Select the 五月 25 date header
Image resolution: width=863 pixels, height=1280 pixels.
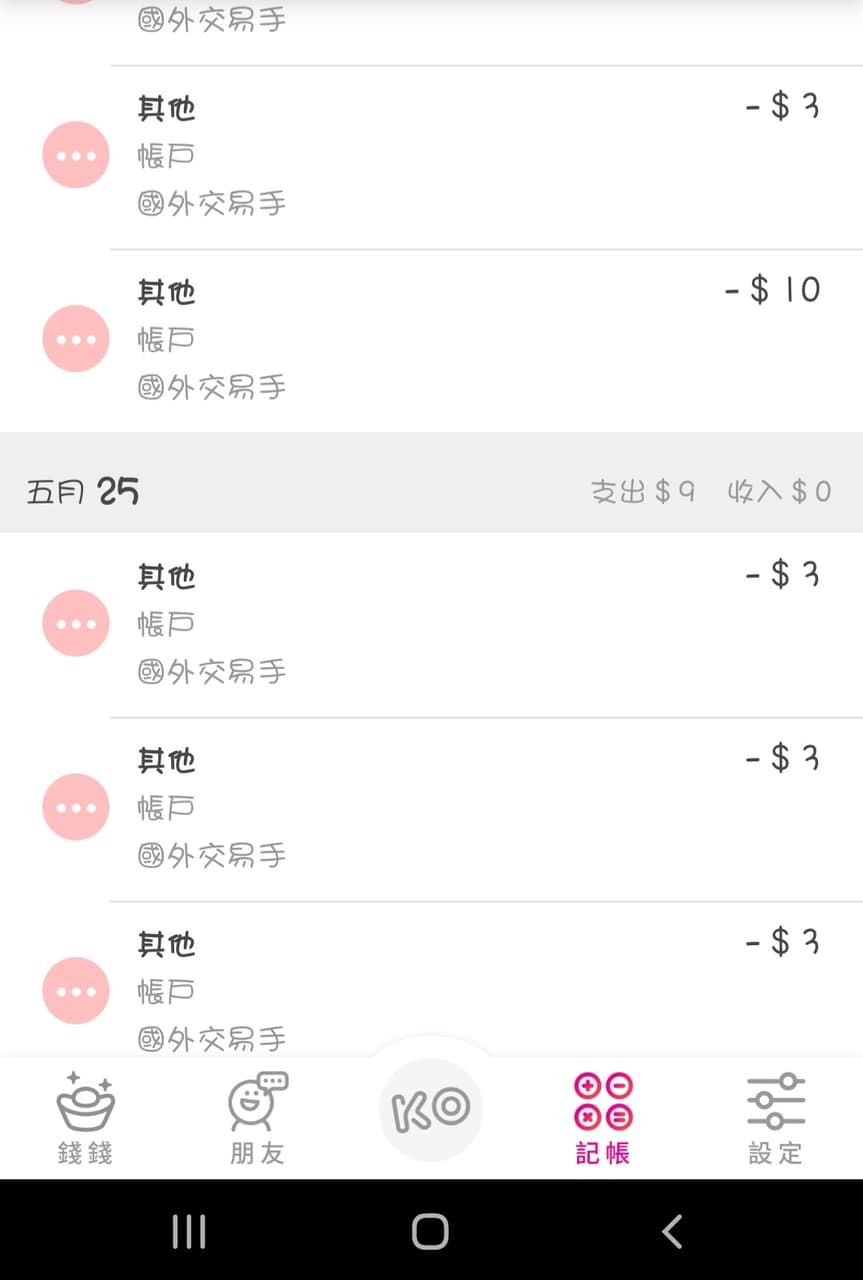tap(83, 491)
